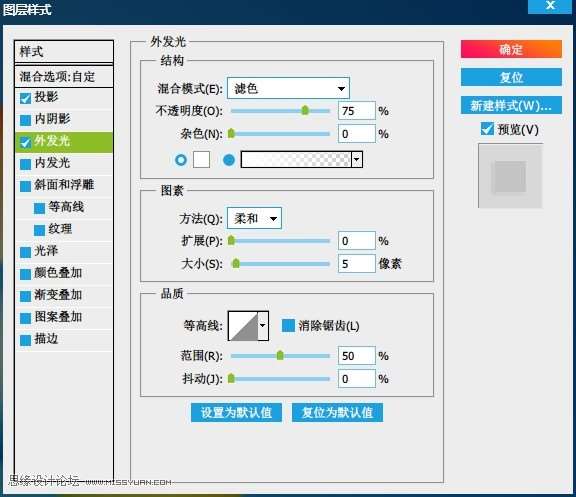Viewport: 576px width, 497px height.
Task: Click the 抖动 value field
Action: point(357,379)
